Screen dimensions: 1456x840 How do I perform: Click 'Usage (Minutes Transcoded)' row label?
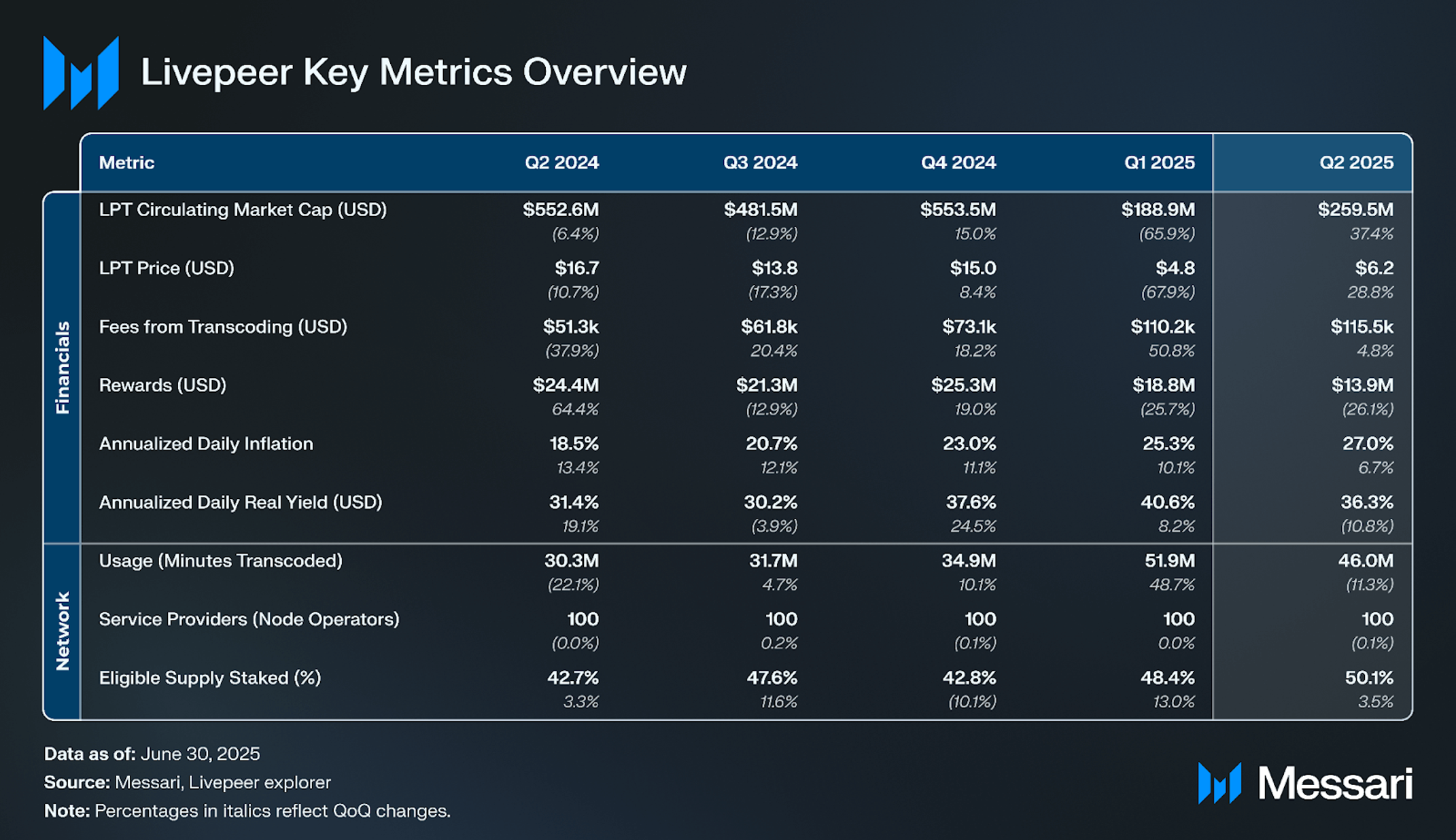(x=221, y=561)
